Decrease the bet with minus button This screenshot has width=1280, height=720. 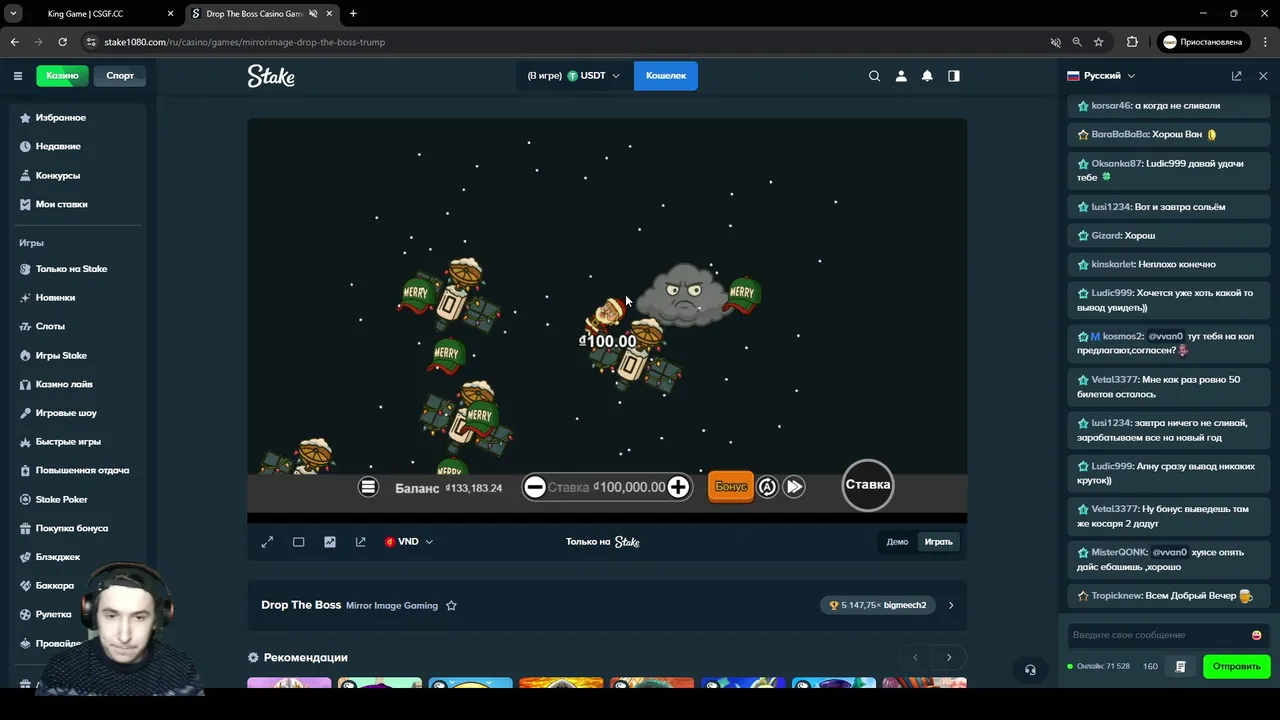pyautogui.click(x=535, y=487)
